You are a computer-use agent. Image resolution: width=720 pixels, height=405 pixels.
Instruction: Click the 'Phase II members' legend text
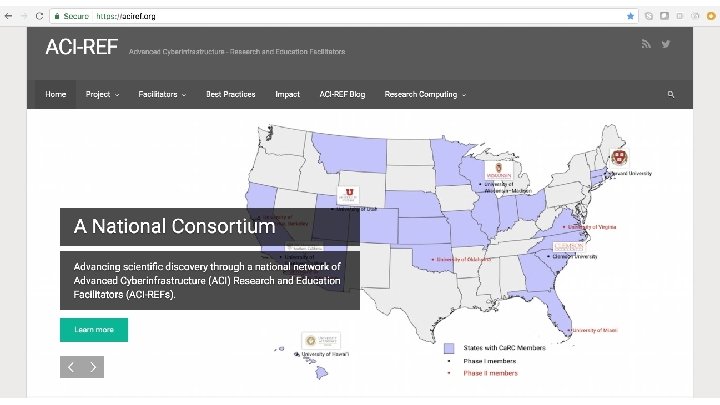coord(490,373)
